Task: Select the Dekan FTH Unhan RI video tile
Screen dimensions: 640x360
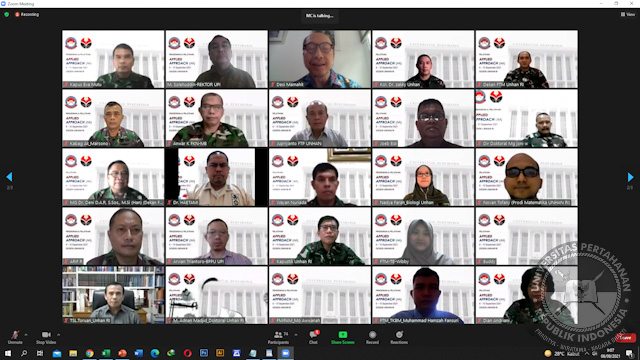Action: 527,59
